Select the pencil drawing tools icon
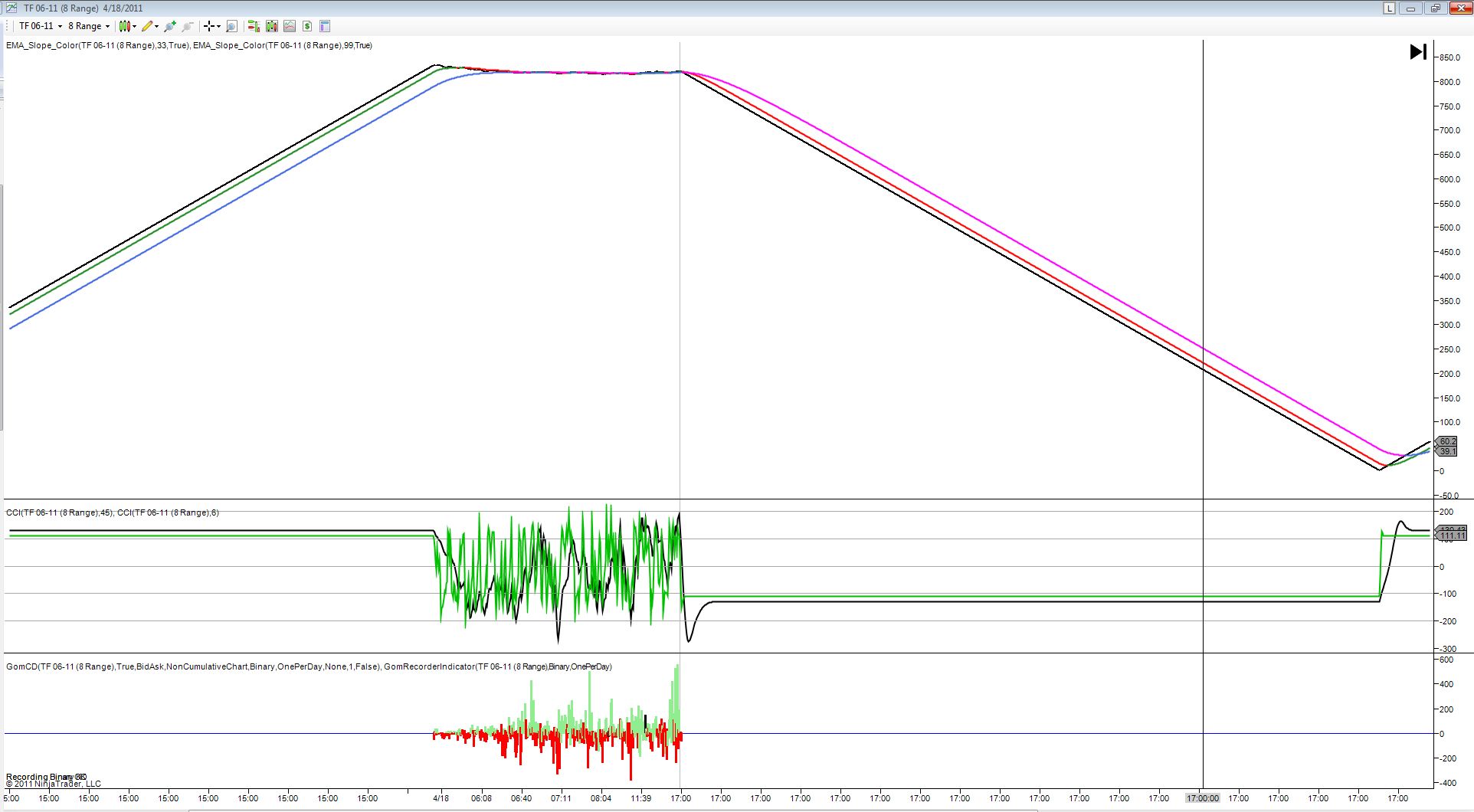Screen dimensions: 1474x812 [x=147, y=26]
